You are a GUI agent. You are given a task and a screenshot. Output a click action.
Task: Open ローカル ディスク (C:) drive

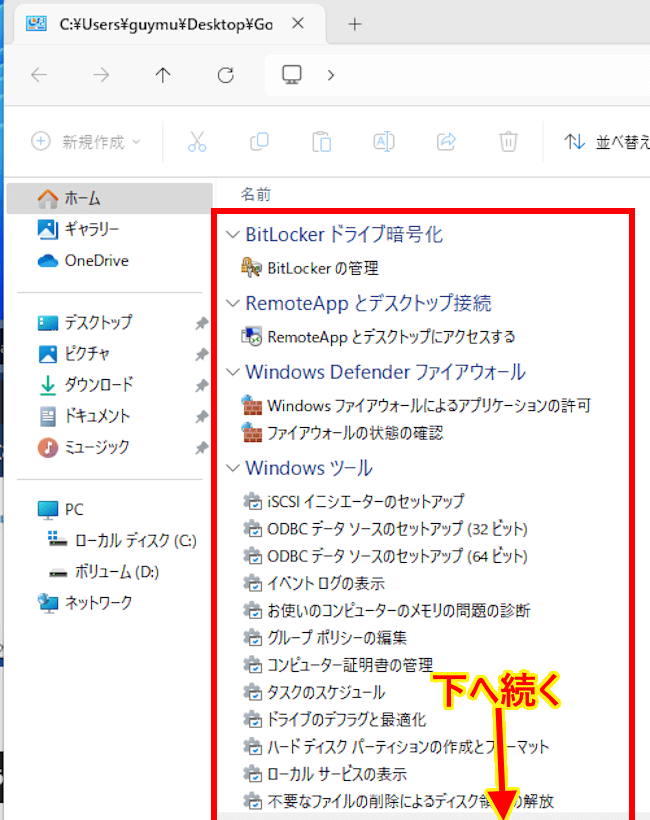[x=122, y=540]
